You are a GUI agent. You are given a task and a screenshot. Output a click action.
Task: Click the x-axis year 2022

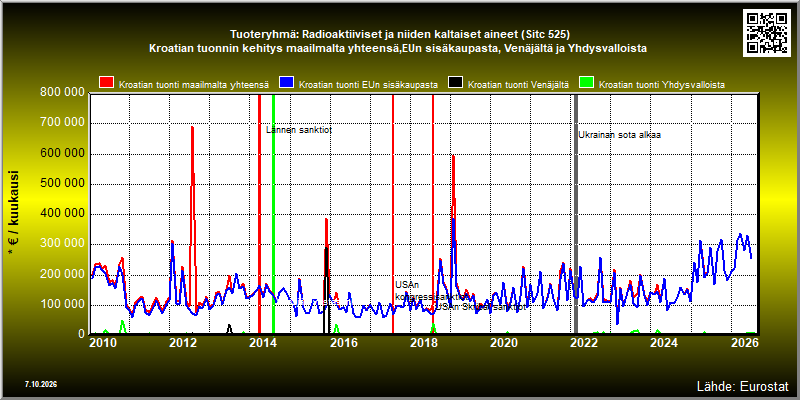(x=584, y=342)
